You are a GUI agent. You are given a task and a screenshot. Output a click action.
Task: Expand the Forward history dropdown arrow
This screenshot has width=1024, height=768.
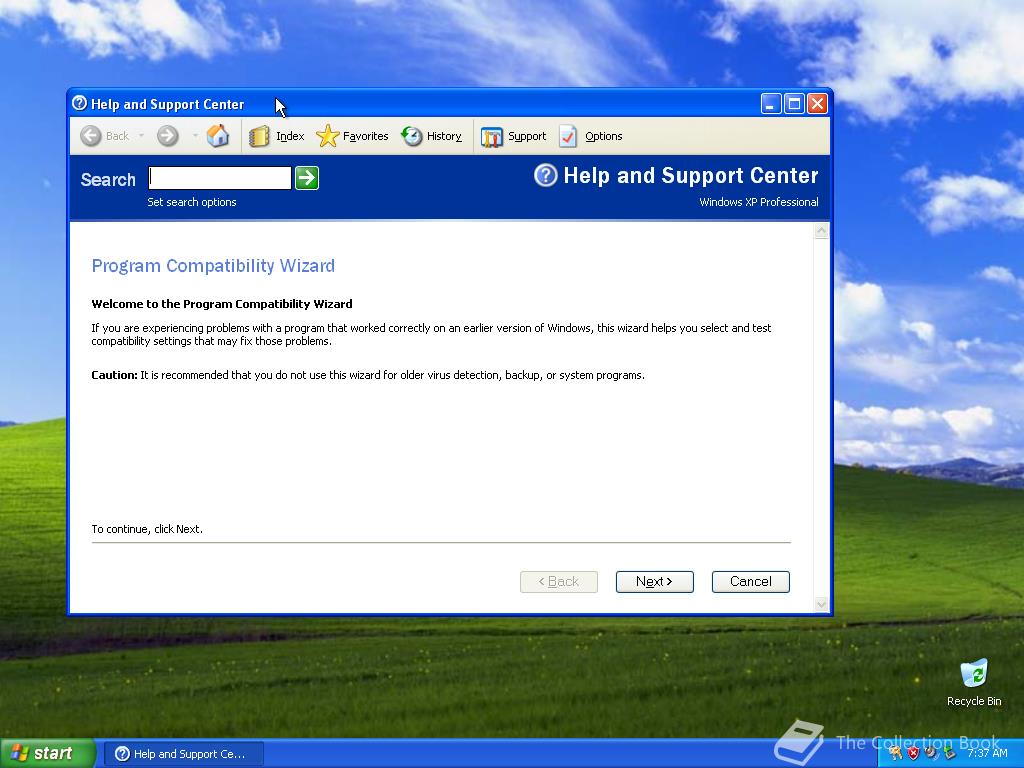click(x=195, y=136)
